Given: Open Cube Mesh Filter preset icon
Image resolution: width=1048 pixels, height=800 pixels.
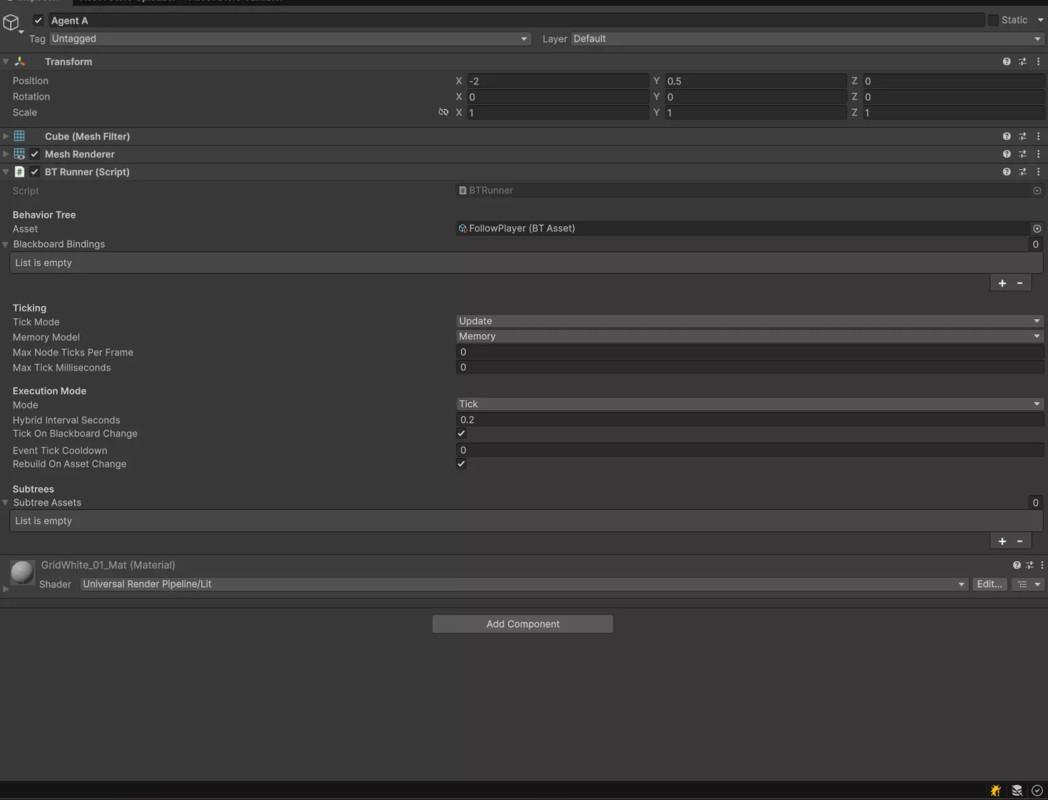Looking at the screenshot, I should click(1023, 136).
